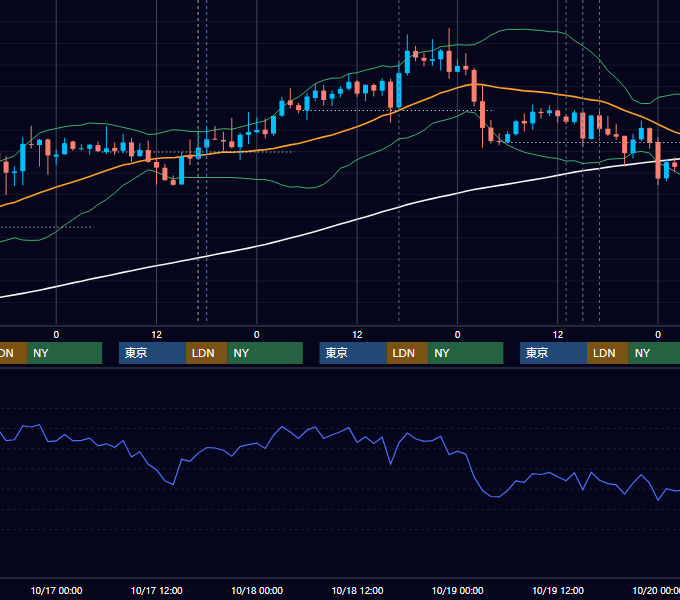
Task: Select the LDN session block for 10/19
Action: pos(608,353)
